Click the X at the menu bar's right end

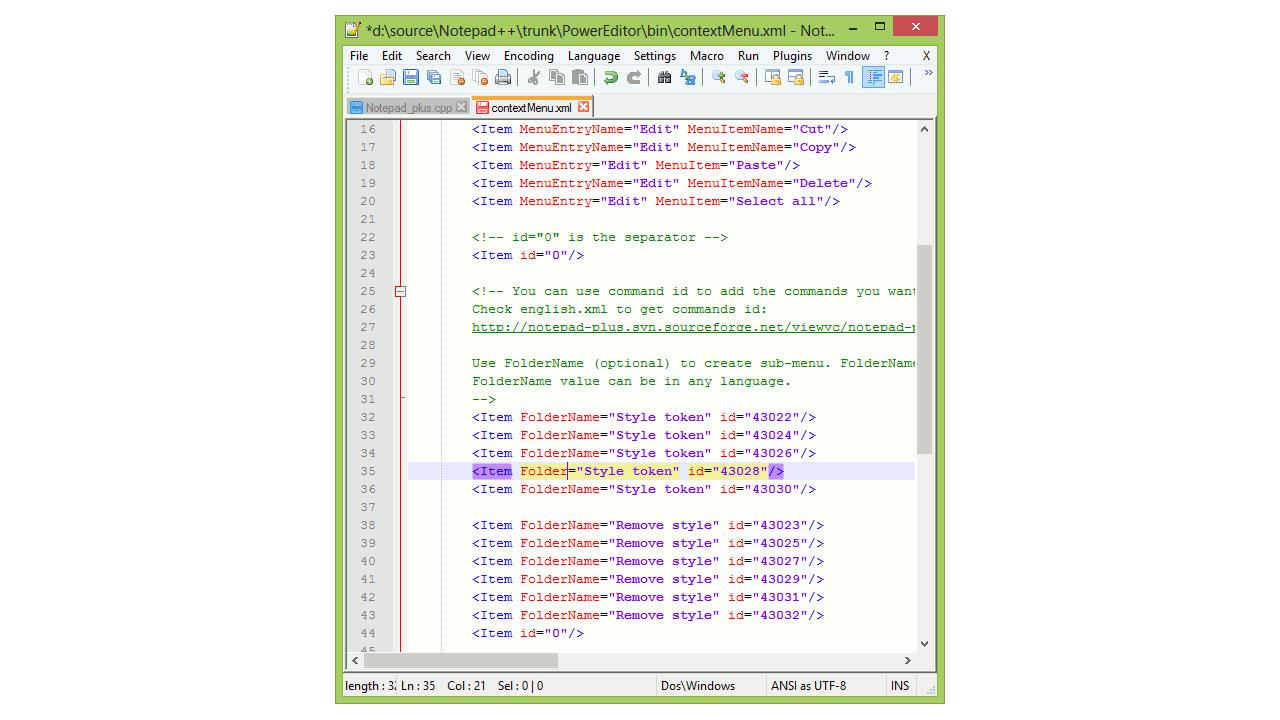coord(926,56)
